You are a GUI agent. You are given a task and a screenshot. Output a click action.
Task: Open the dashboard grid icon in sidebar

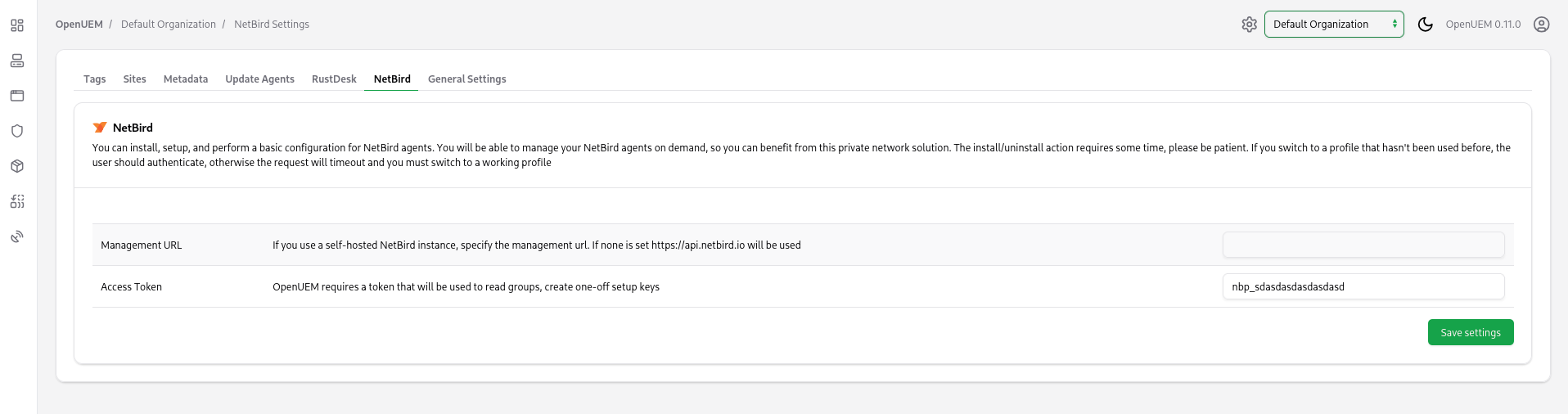click(x=17, y=25)
